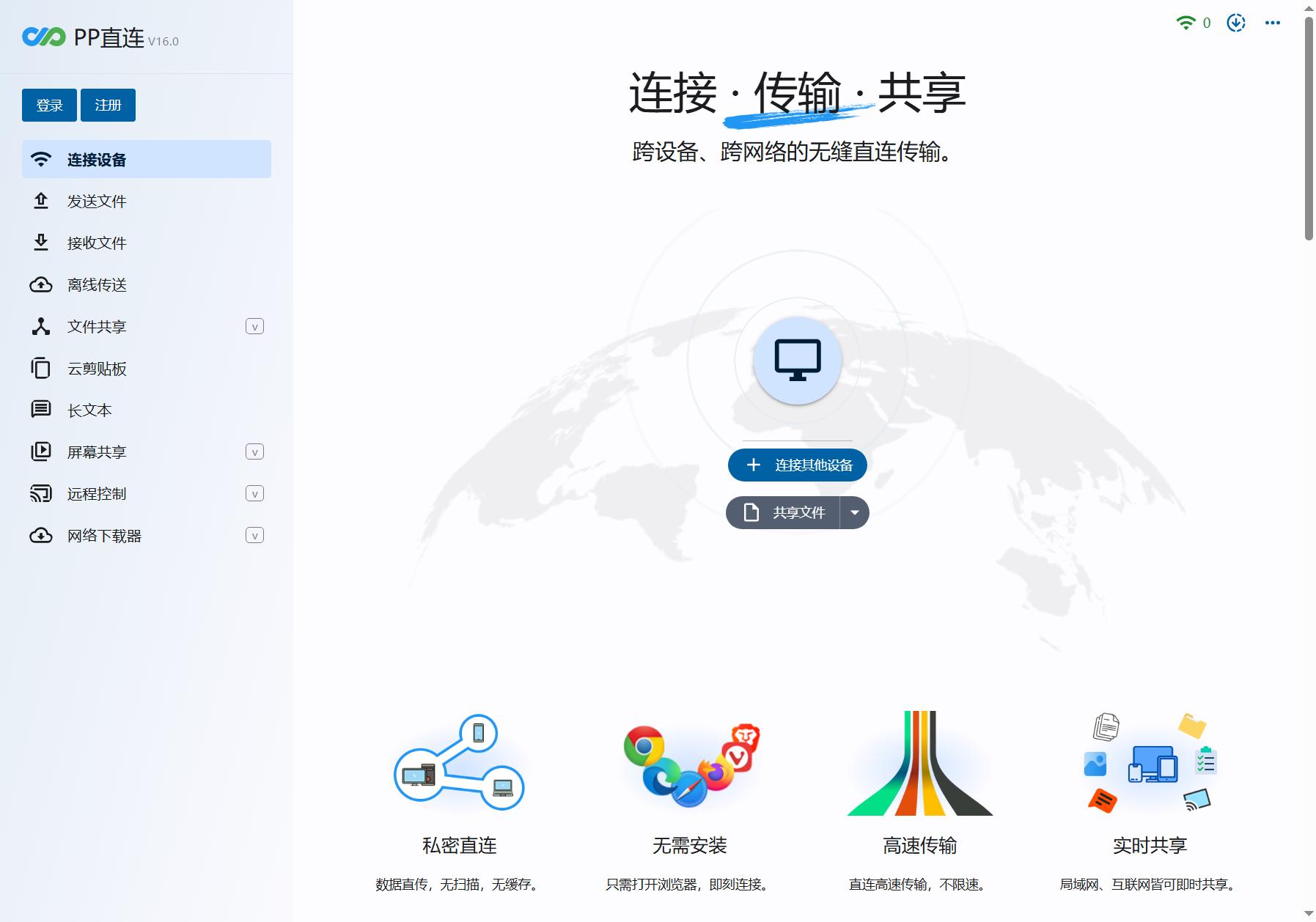Click the 实时共享 devices illustration
The width and height of the screenshot is (1316, 922).
(x=1150, y=763)
